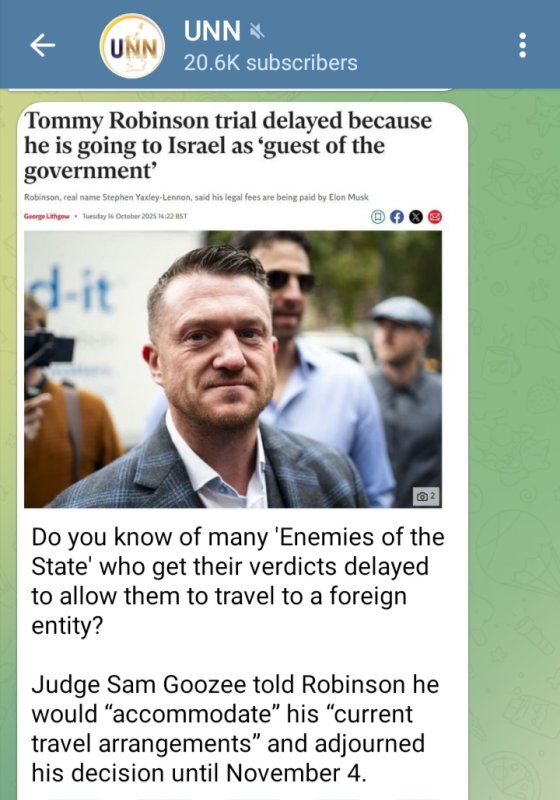The height and width of the screenshot is (800, 560).
Task: Select the Judge Sam Goozee paragraph
Action: pos(235,729)
